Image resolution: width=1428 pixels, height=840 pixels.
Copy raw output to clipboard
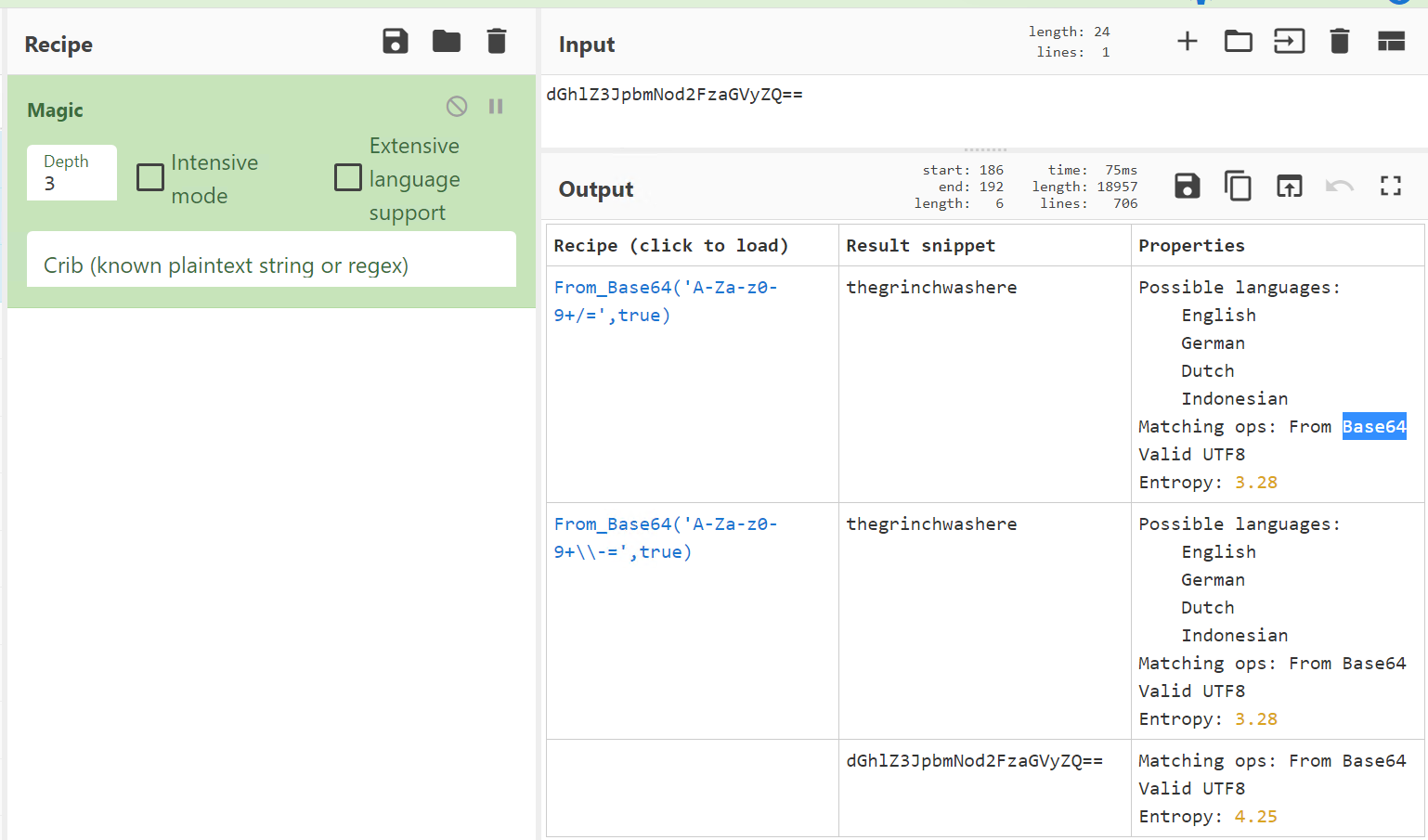1238,187
